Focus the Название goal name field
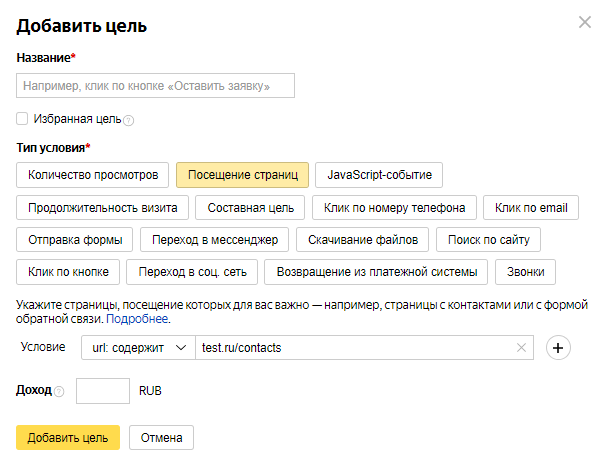The height and width of the screenshot is (464, 607). click(156, 86)
